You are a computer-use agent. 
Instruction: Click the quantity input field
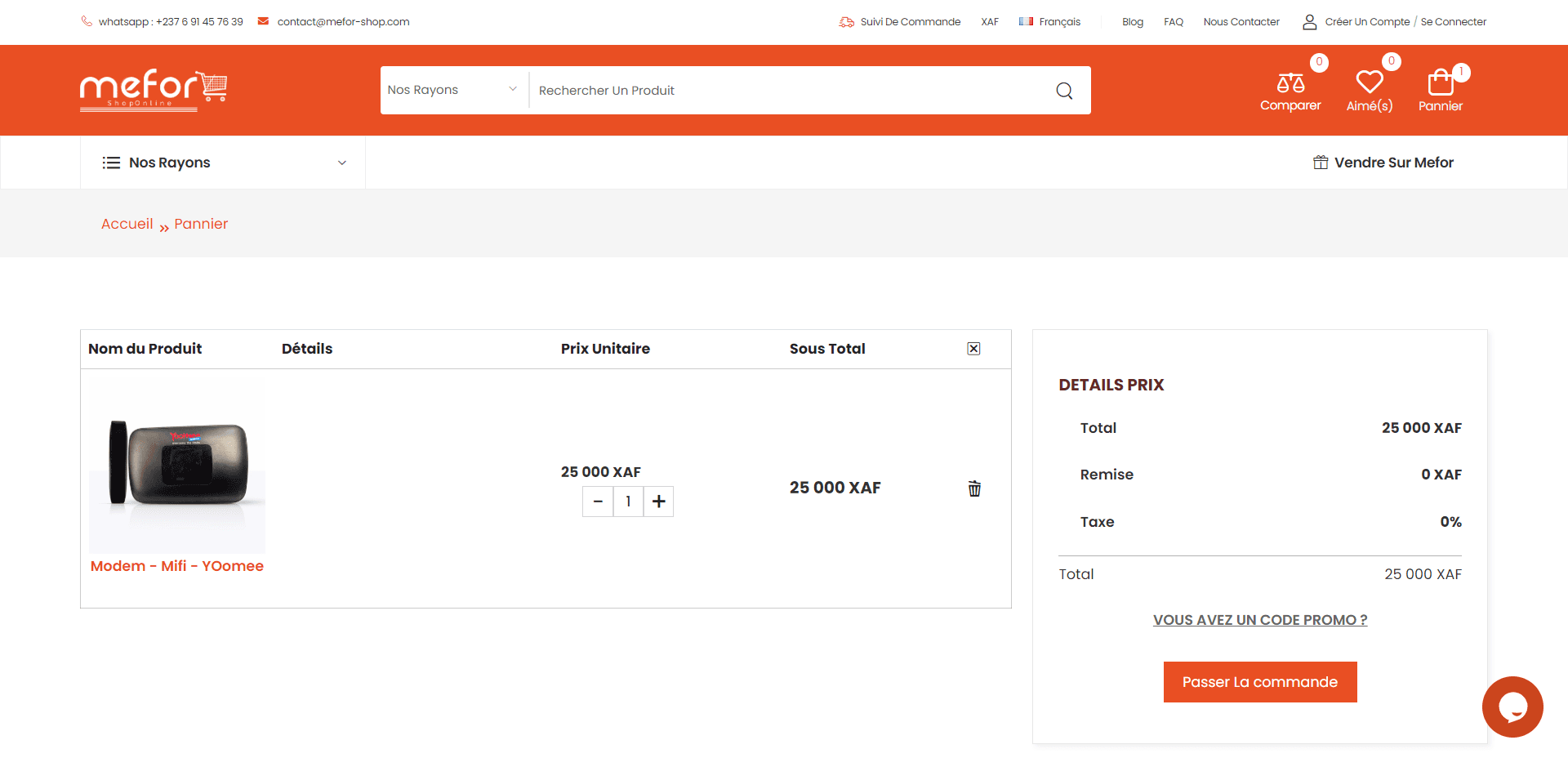pyautogui.click(x=628, y=502)
